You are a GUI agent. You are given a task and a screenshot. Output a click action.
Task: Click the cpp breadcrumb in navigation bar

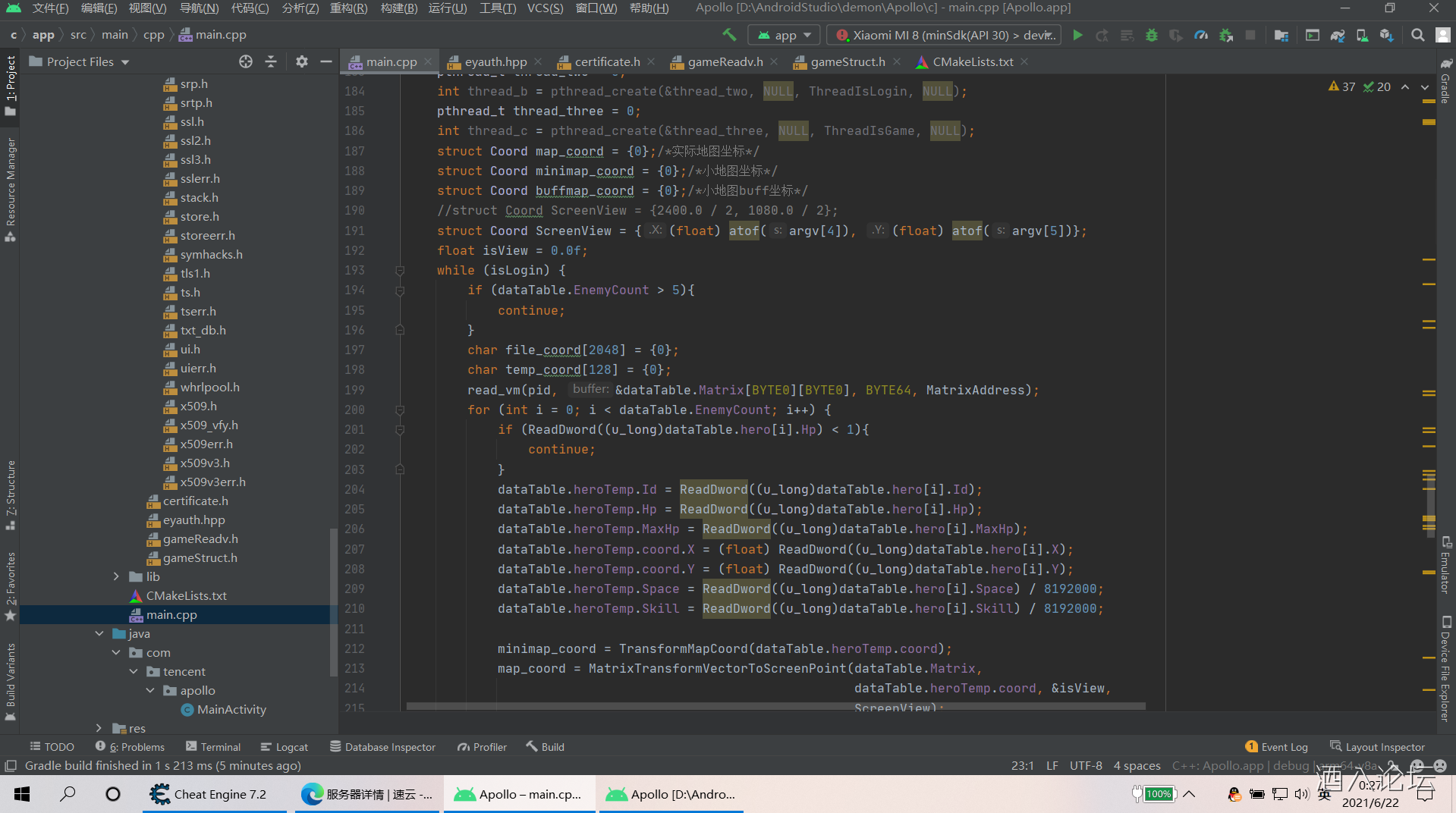pos(153,35)
